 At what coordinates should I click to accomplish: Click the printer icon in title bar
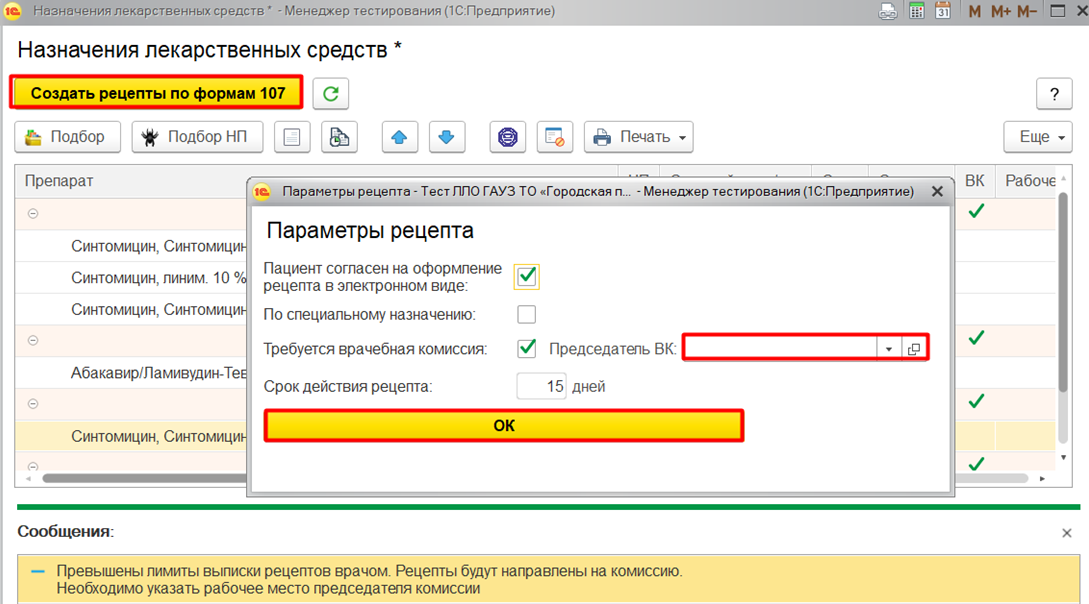[888, 12]
